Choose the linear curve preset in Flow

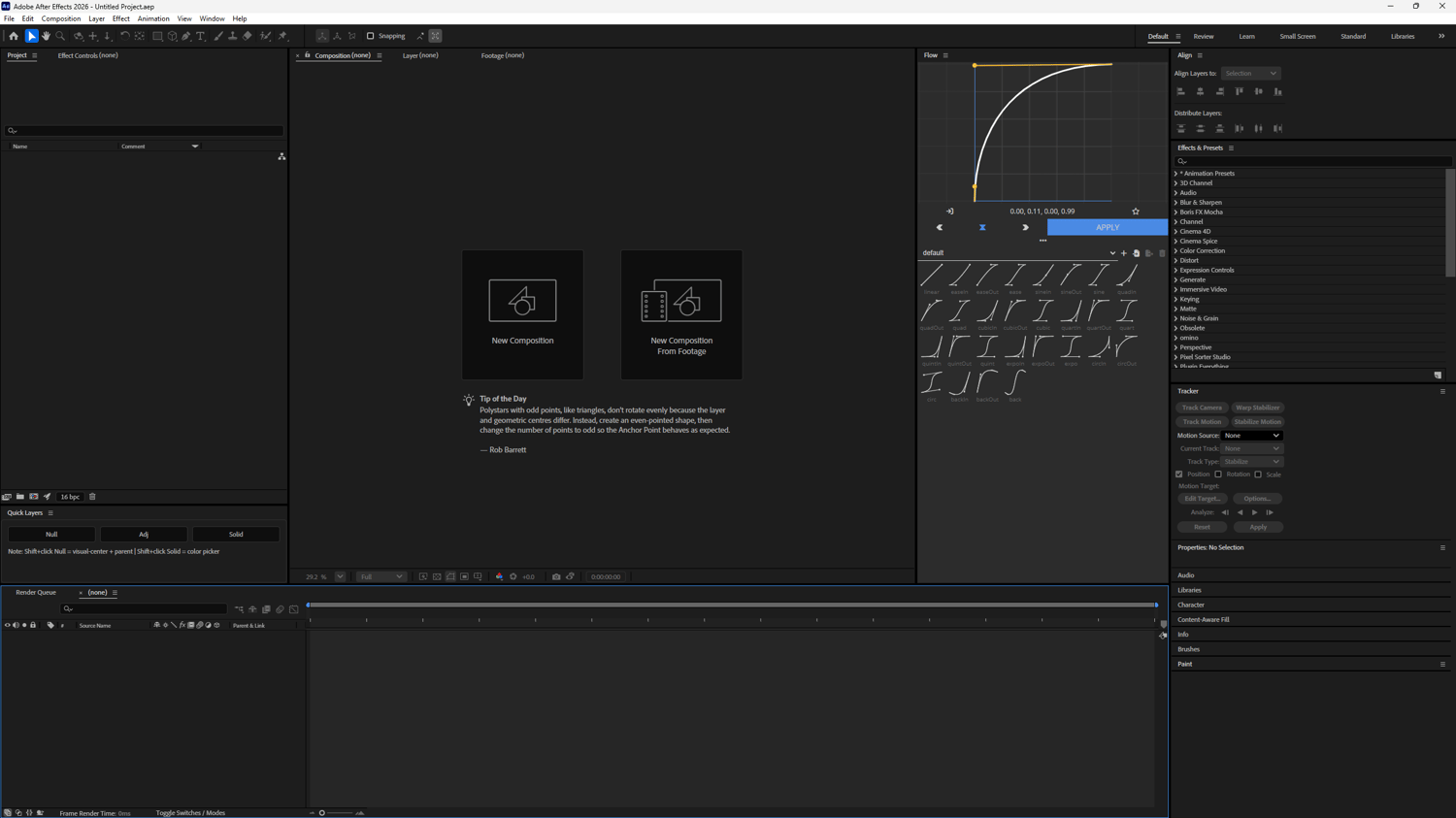click(932, 278)
